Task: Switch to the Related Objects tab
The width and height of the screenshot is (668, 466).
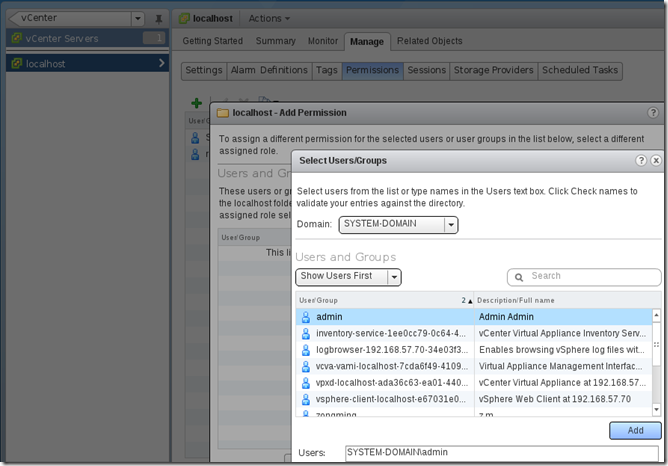Action: pos(429,41)
